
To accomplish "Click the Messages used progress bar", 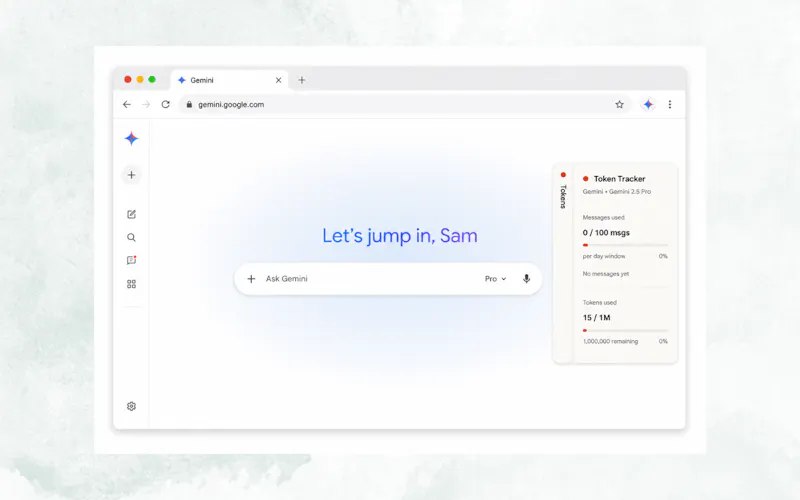I will 625,245.
